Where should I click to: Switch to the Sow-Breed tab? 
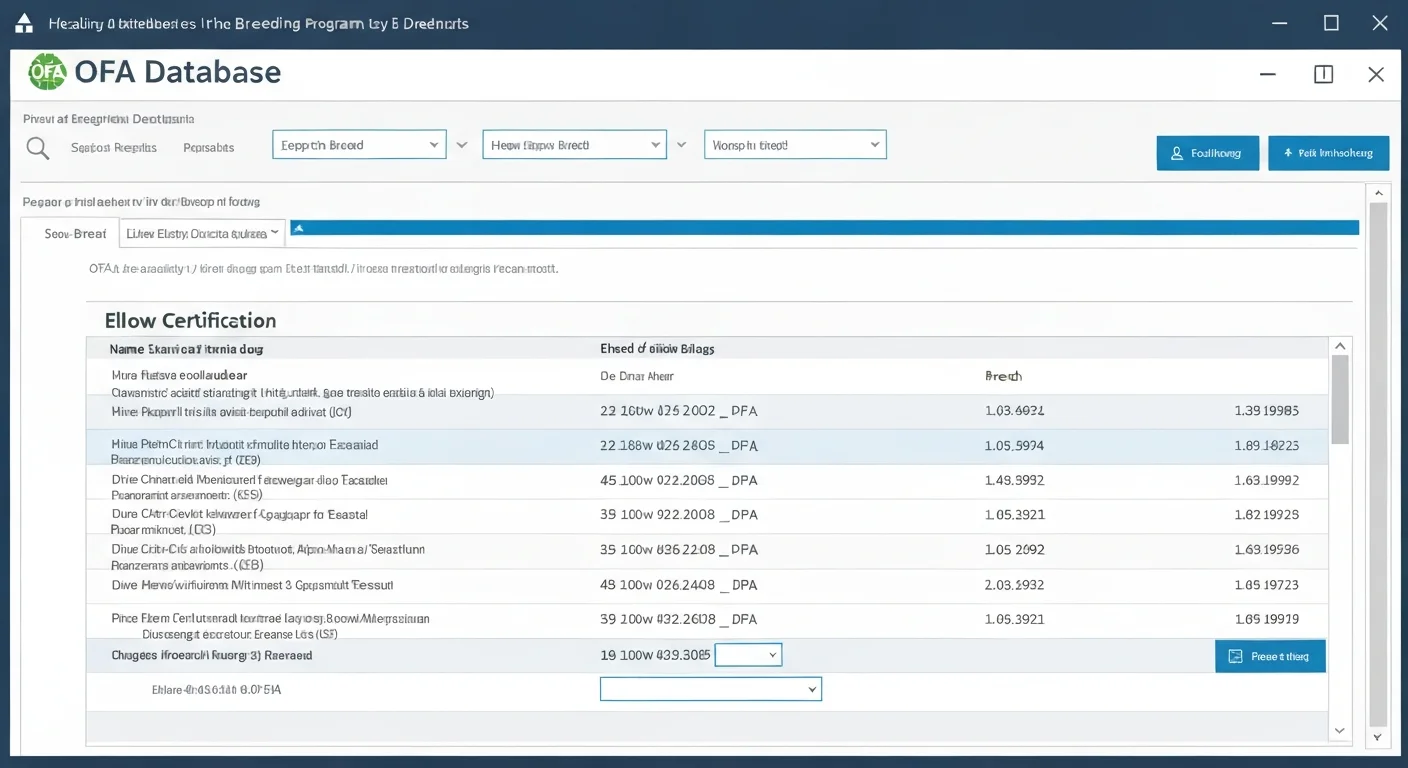coord(73,233)
